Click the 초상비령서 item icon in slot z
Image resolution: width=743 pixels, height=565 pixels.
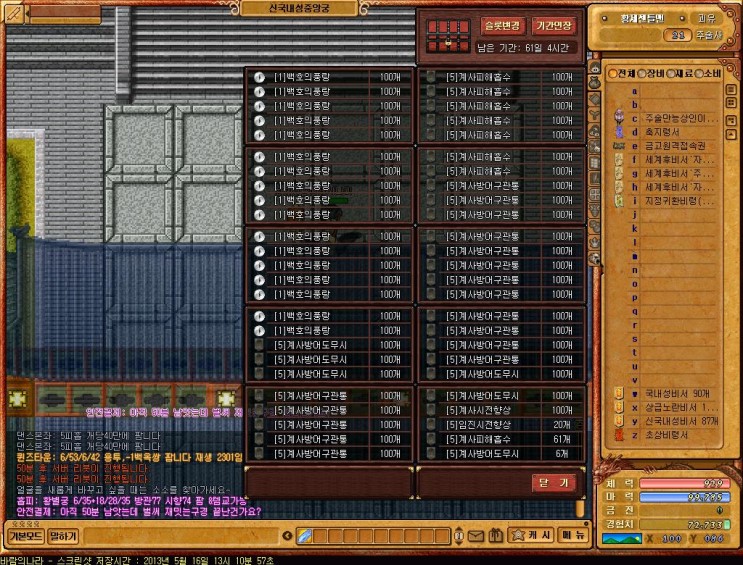click(x=618, y=434)
